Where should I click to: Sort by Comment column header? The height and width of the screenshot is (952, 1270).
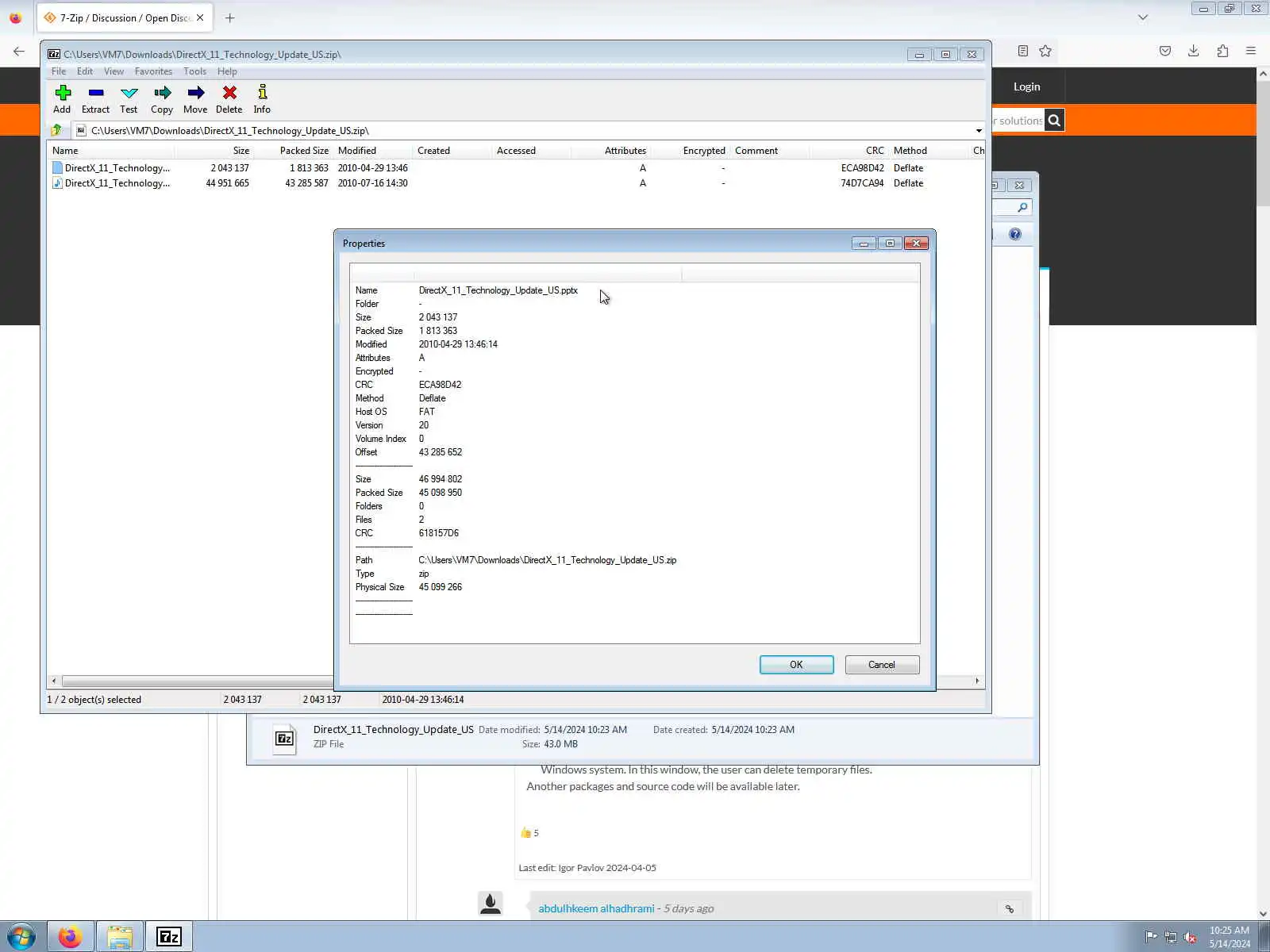(x=770, y=151)
